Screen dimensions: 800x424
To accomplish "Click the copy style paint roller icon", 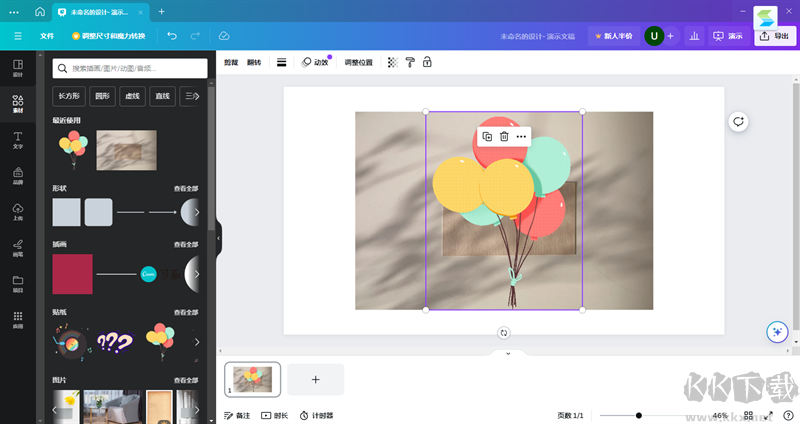I will pos(409,62).
